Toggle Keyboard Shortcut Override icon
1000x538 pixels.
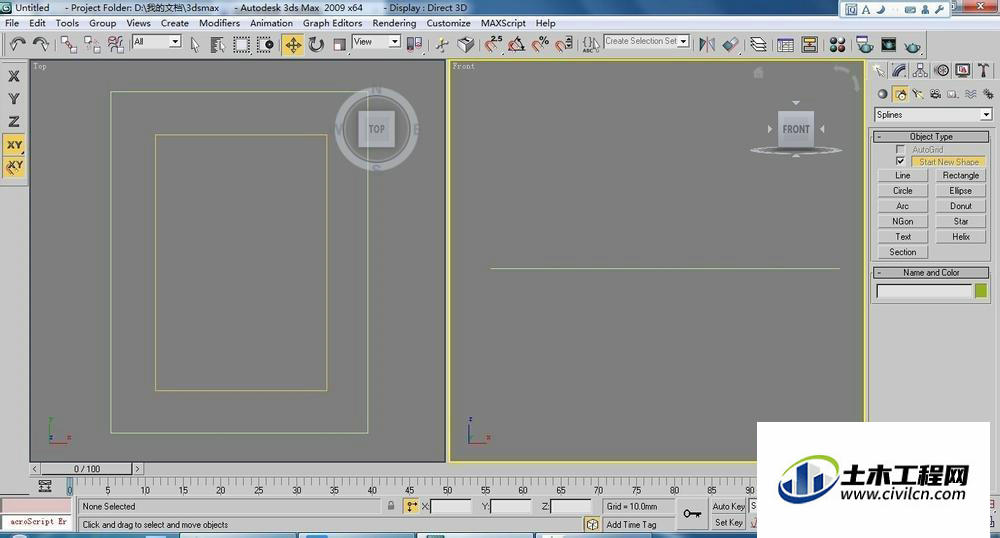pyautogui.click(x=466, y=44)
